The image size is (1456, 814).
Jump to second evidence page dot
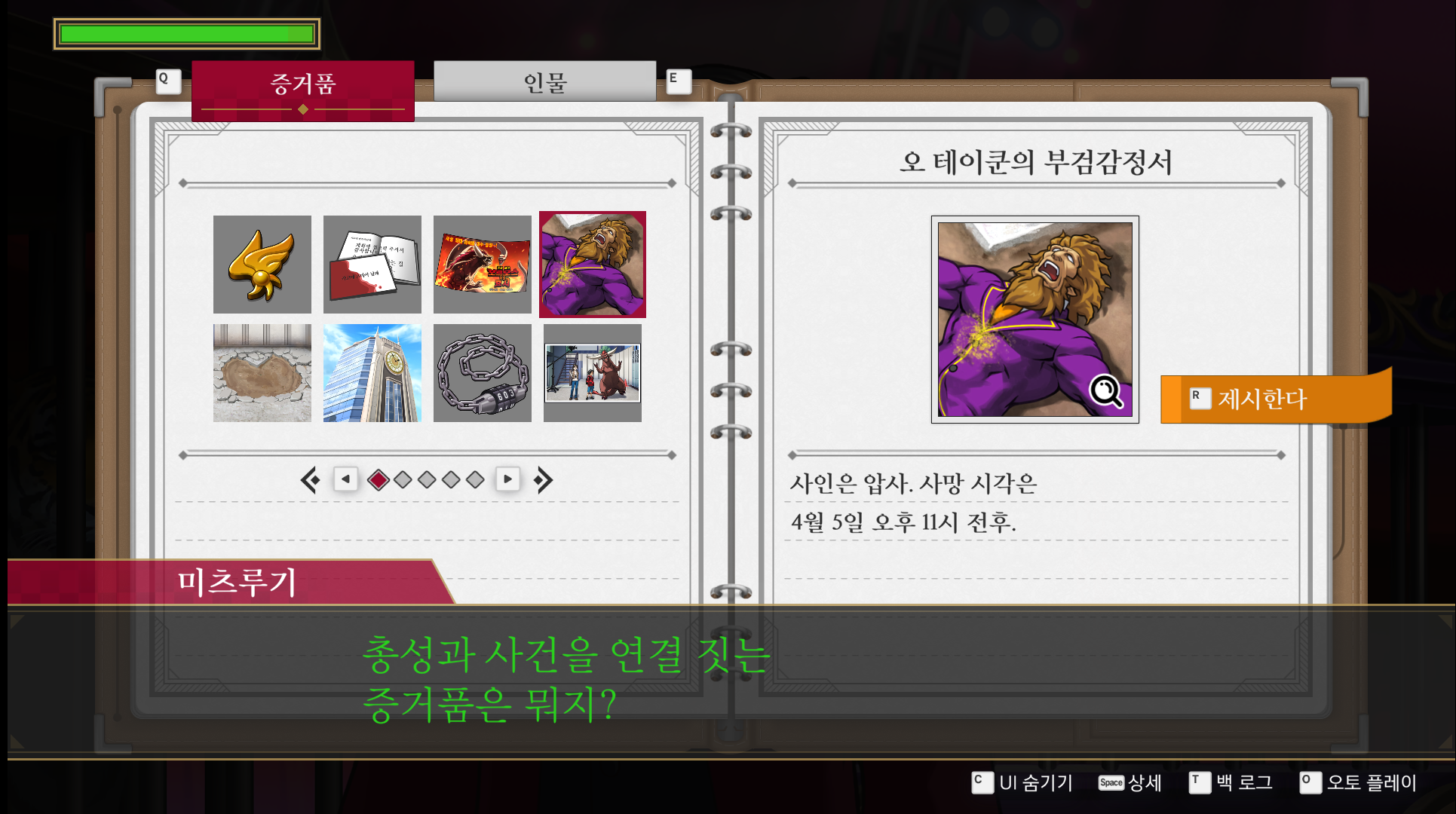(403, 479)
